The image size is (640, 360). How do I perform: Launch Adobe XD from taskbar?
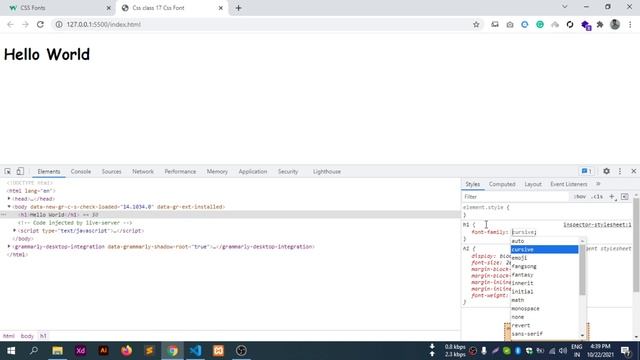coord(80,351)
